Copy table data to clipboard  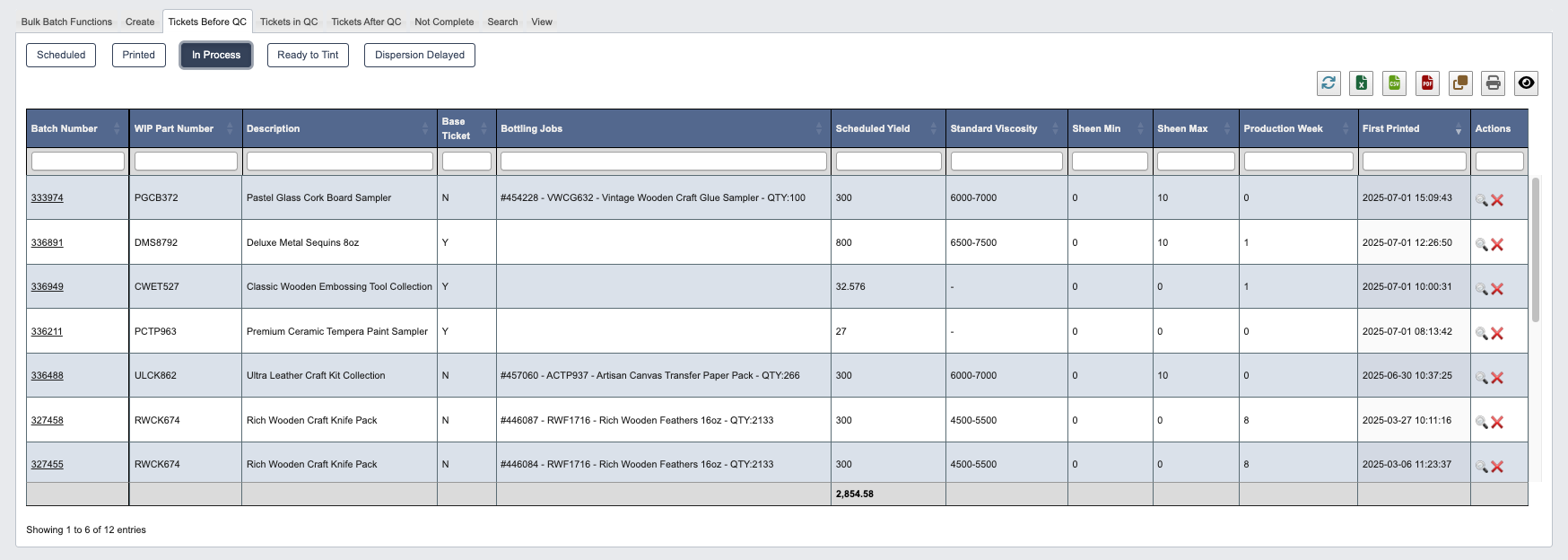[1460, 83]
